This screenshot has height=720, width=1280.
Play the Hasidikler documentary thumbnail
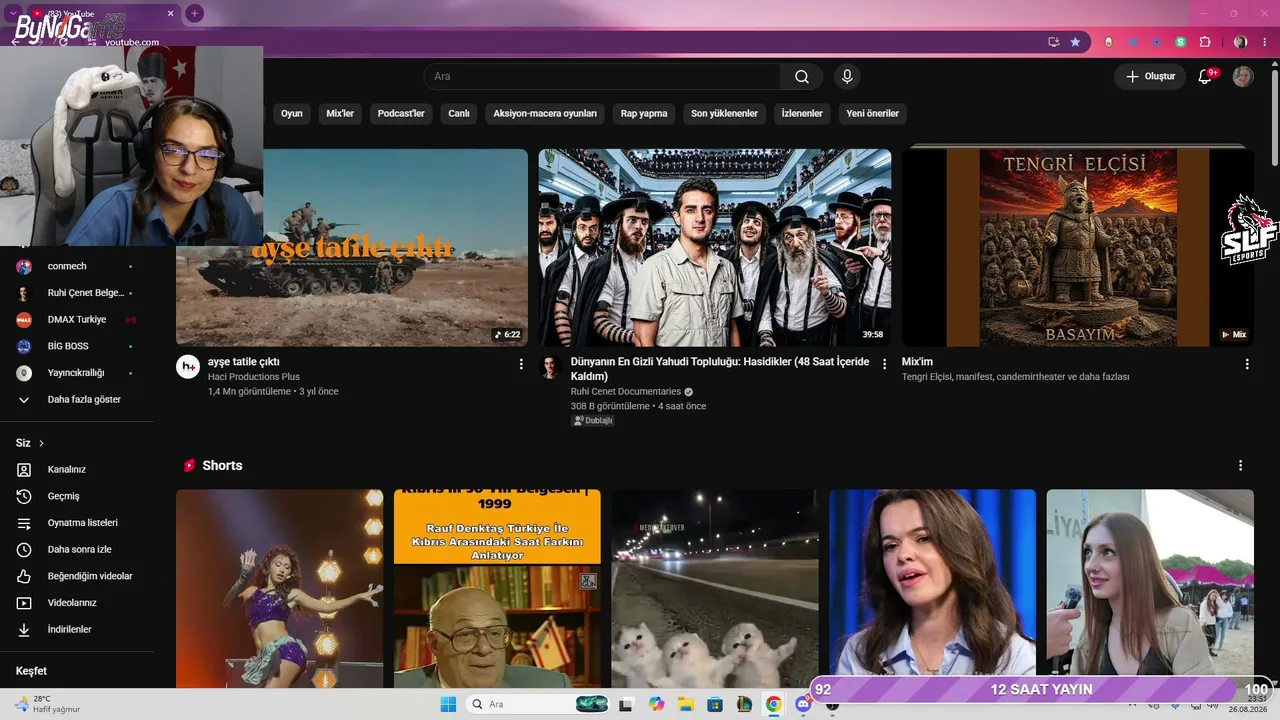tap(715, 247)
